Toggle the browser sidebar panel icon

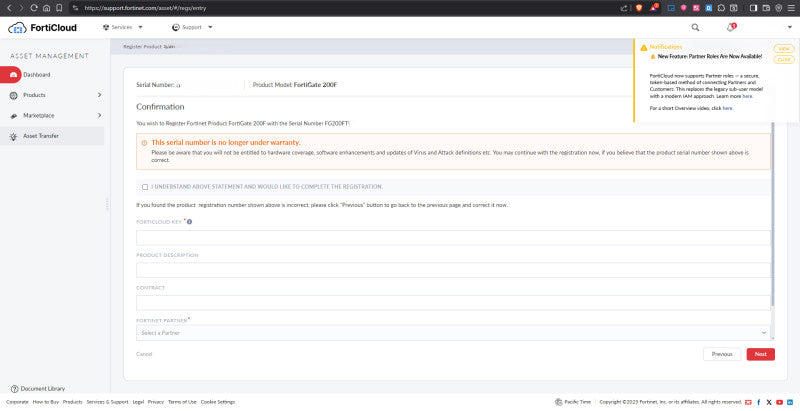pos(753,8)
